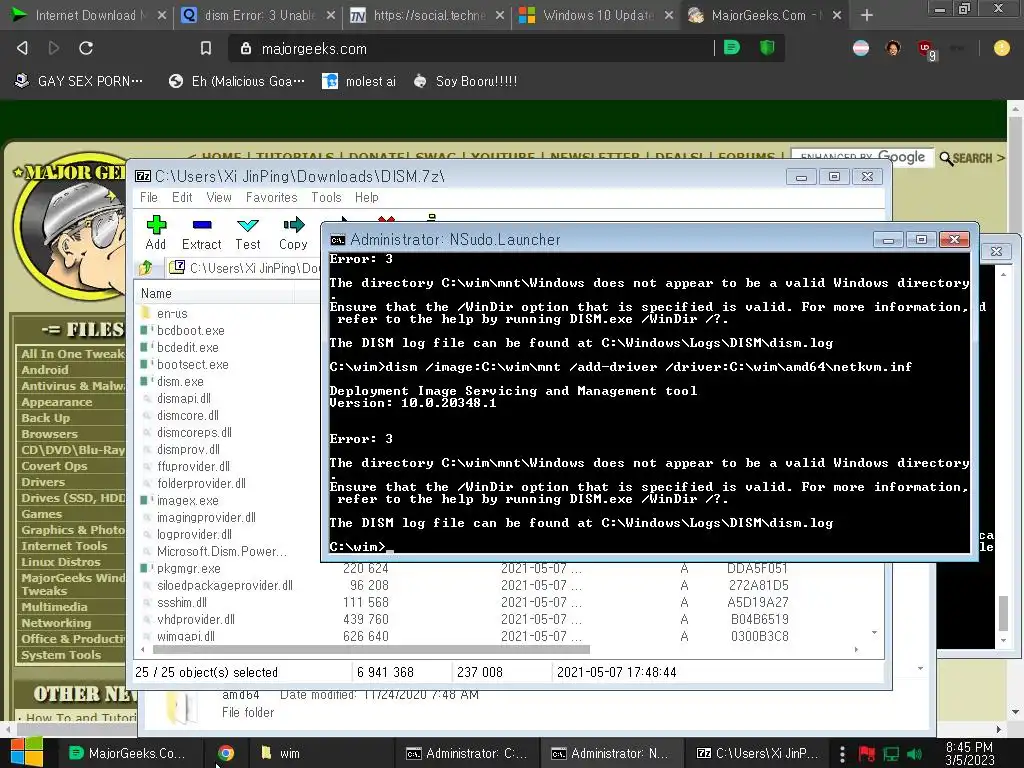
Task: Open the Linux Distros category on MajorGeeks
Action: (x=61, y=562)
